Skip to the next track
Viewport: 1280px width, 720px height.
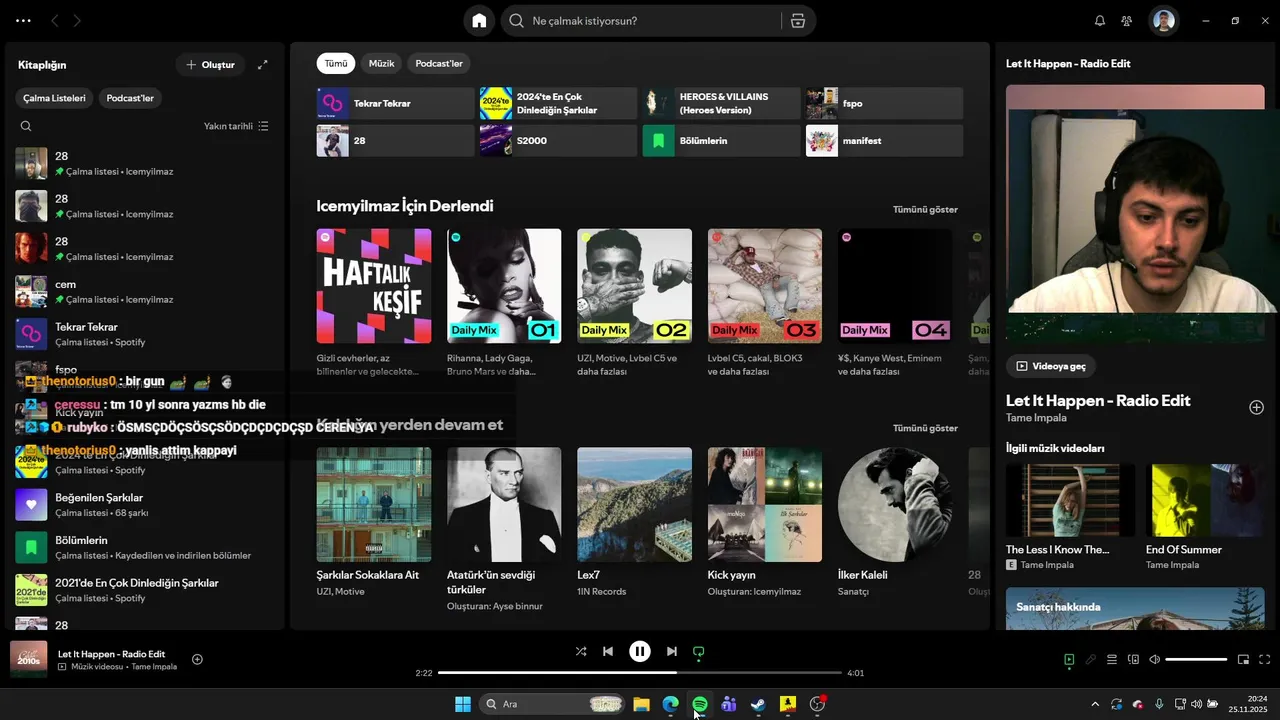[x=672, y=651]
